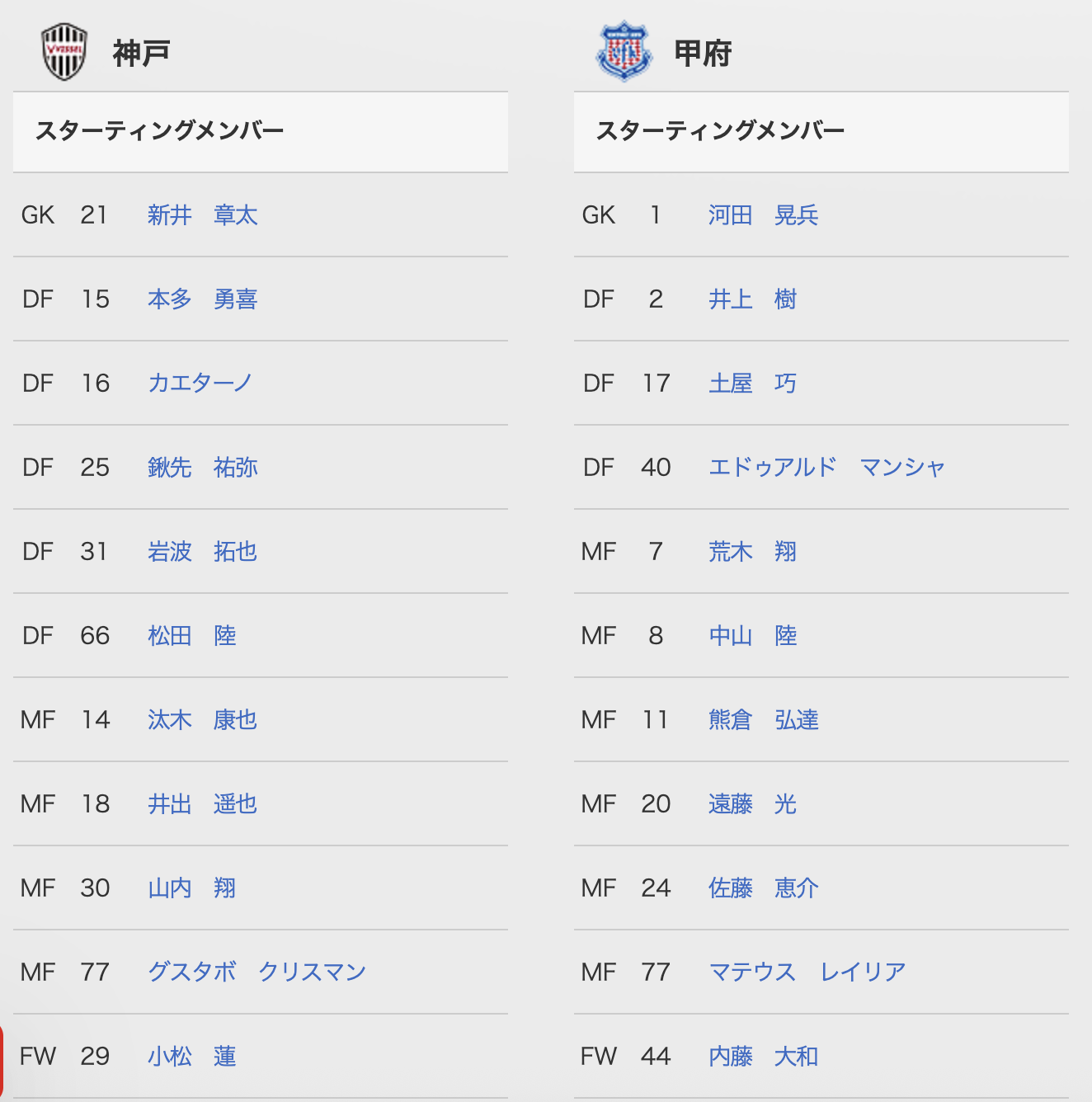Open forward 小松 蓮 profile
The width and height of the screenshot is (1092, 1102).
[192, 1057]
